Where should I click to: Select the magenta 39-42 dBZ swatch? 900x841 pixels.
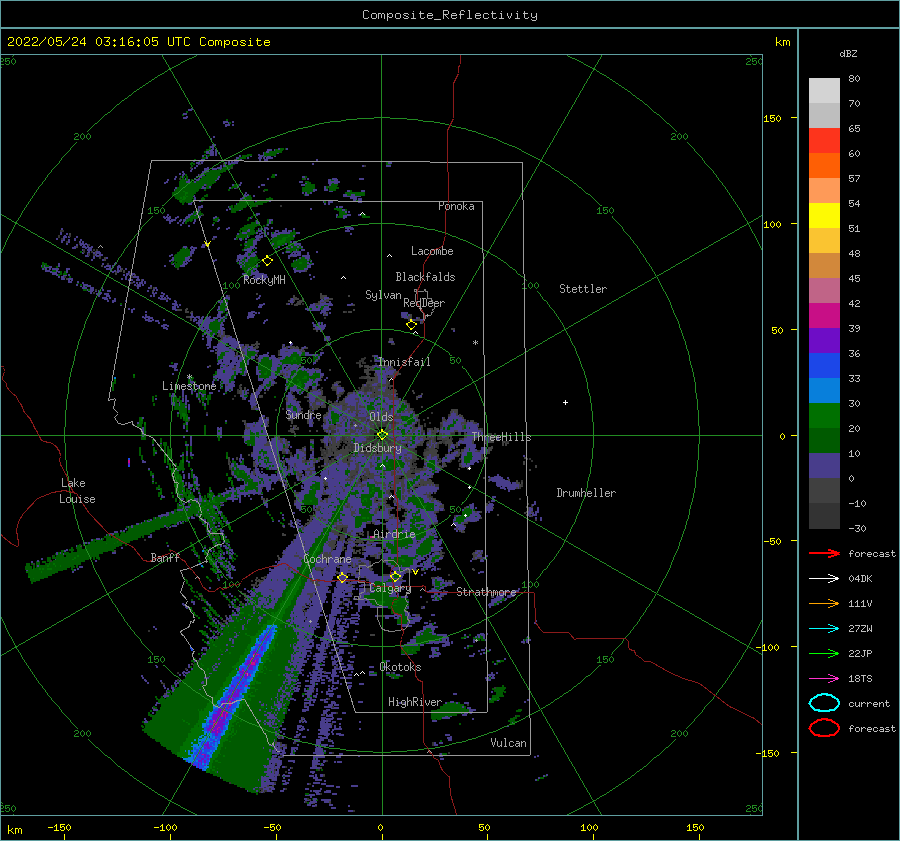[824, 316]
